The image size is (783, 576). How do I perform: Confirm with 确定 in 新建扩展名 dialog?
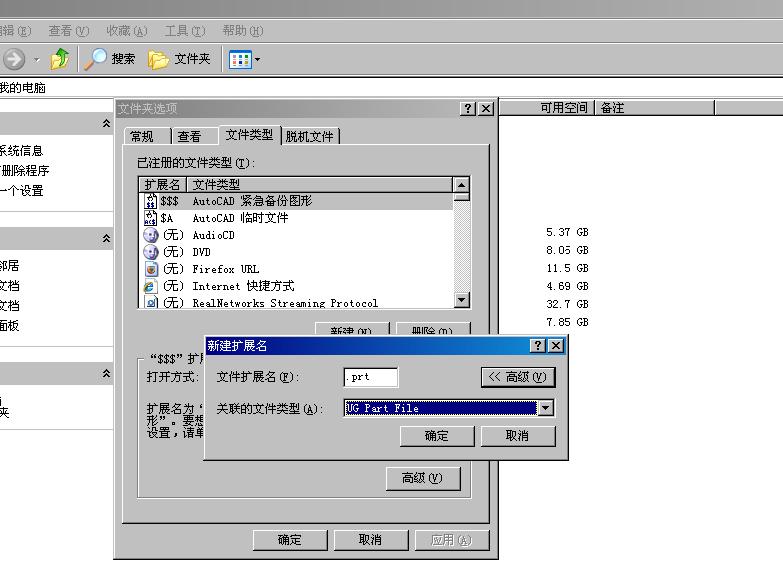pos(437,436)
